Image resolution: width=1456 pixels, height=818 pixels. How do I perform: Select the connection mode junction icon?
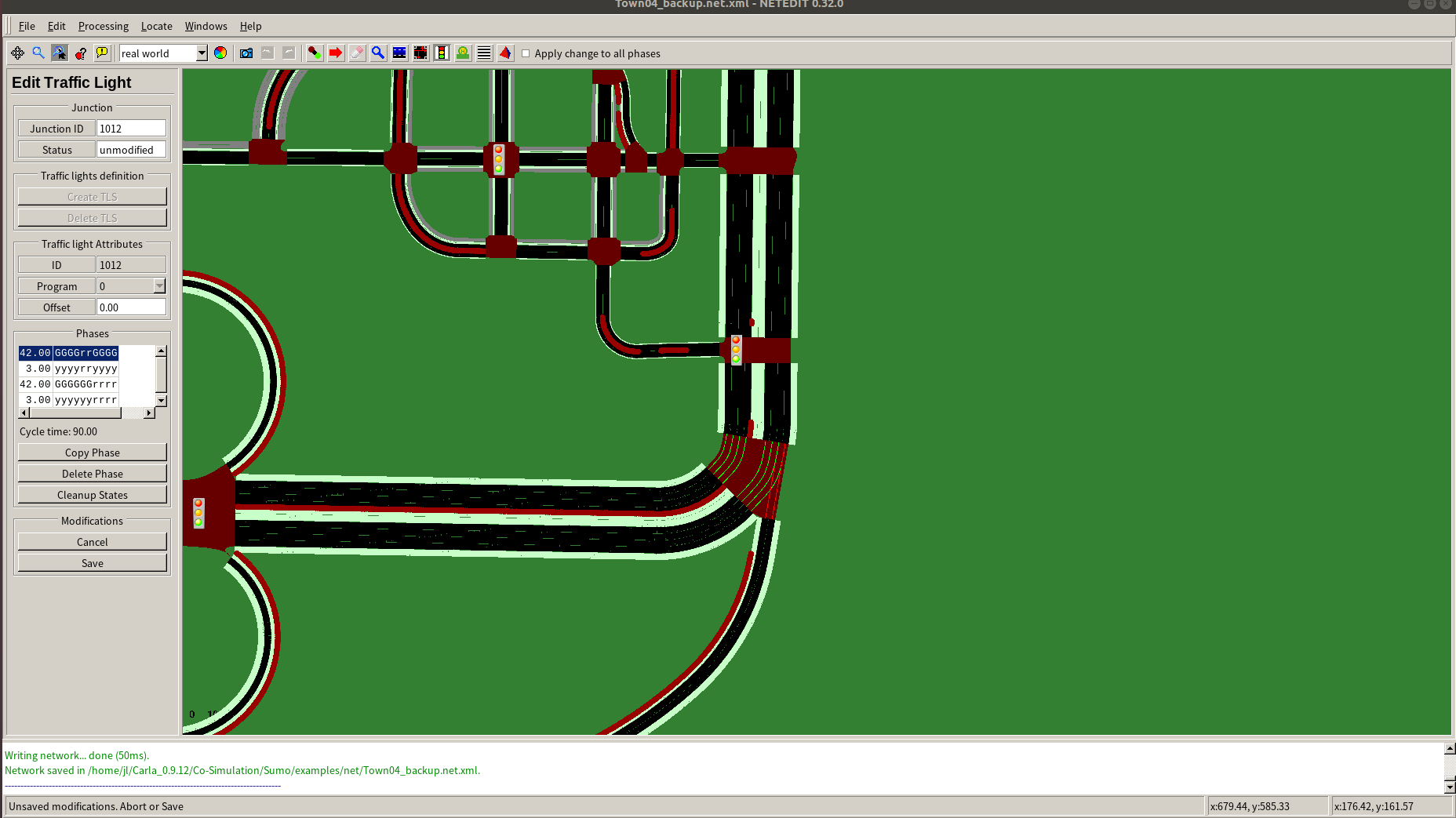pos(420,53)
